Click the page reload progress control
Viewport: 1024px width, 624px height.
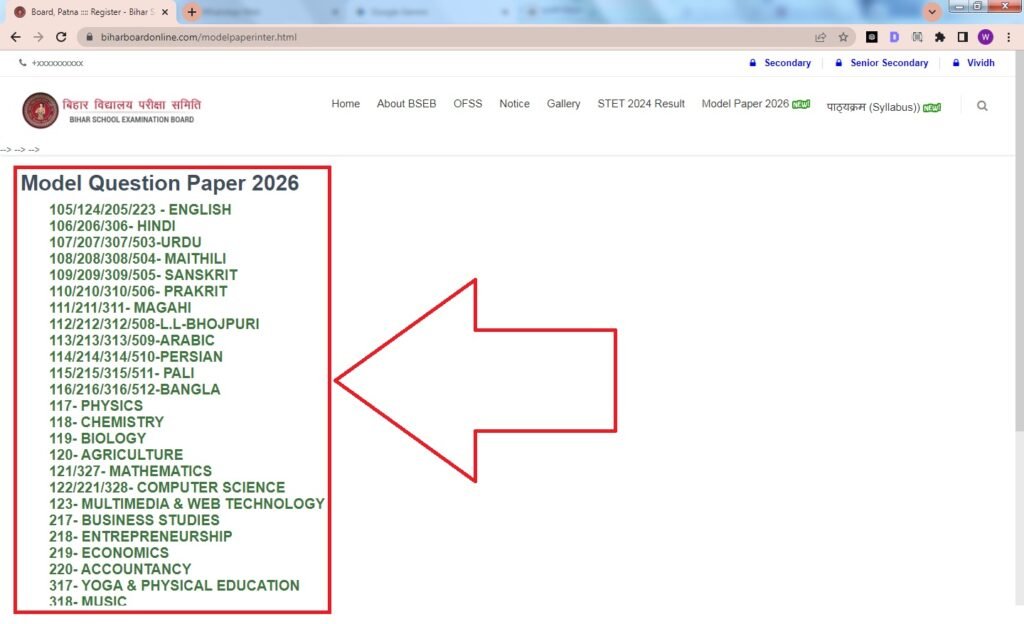(x=62, y=36)
